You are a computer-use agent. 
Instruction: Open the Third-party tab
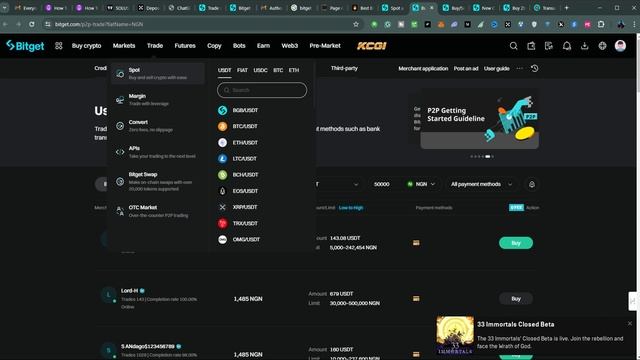coord(344,68)
